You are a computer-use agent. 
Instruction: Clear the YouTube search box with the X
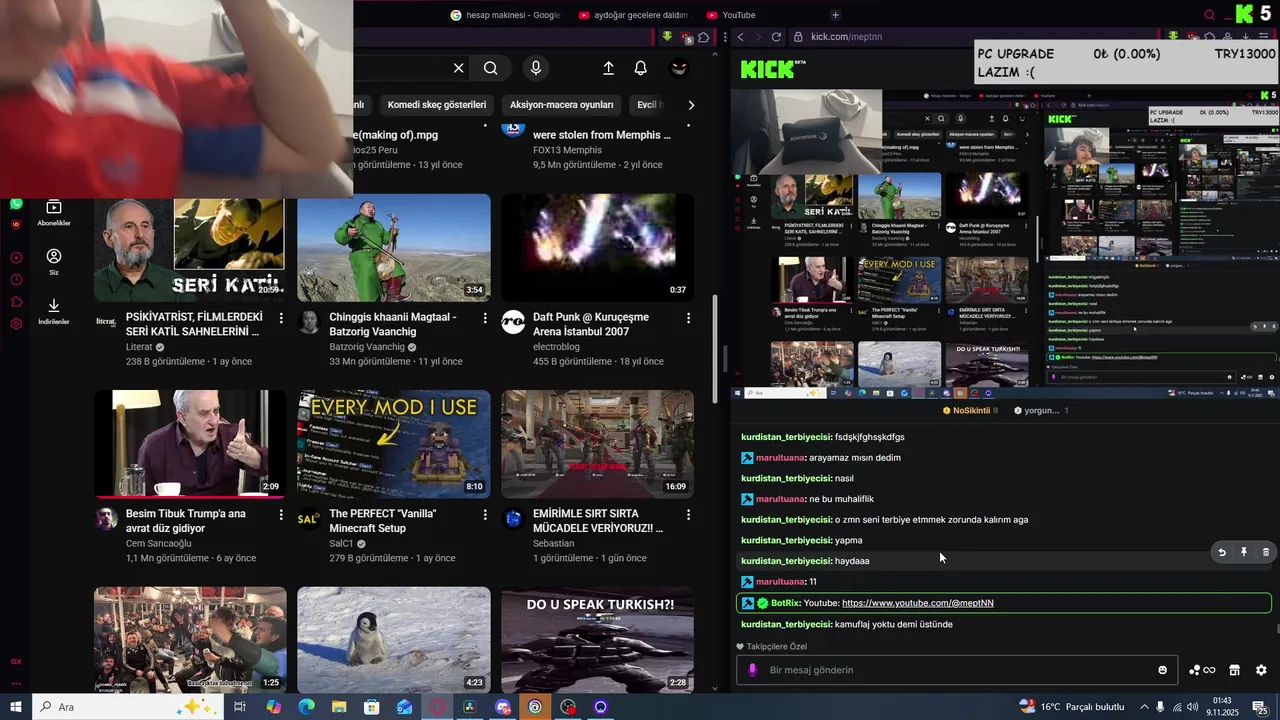coord(458,68)
